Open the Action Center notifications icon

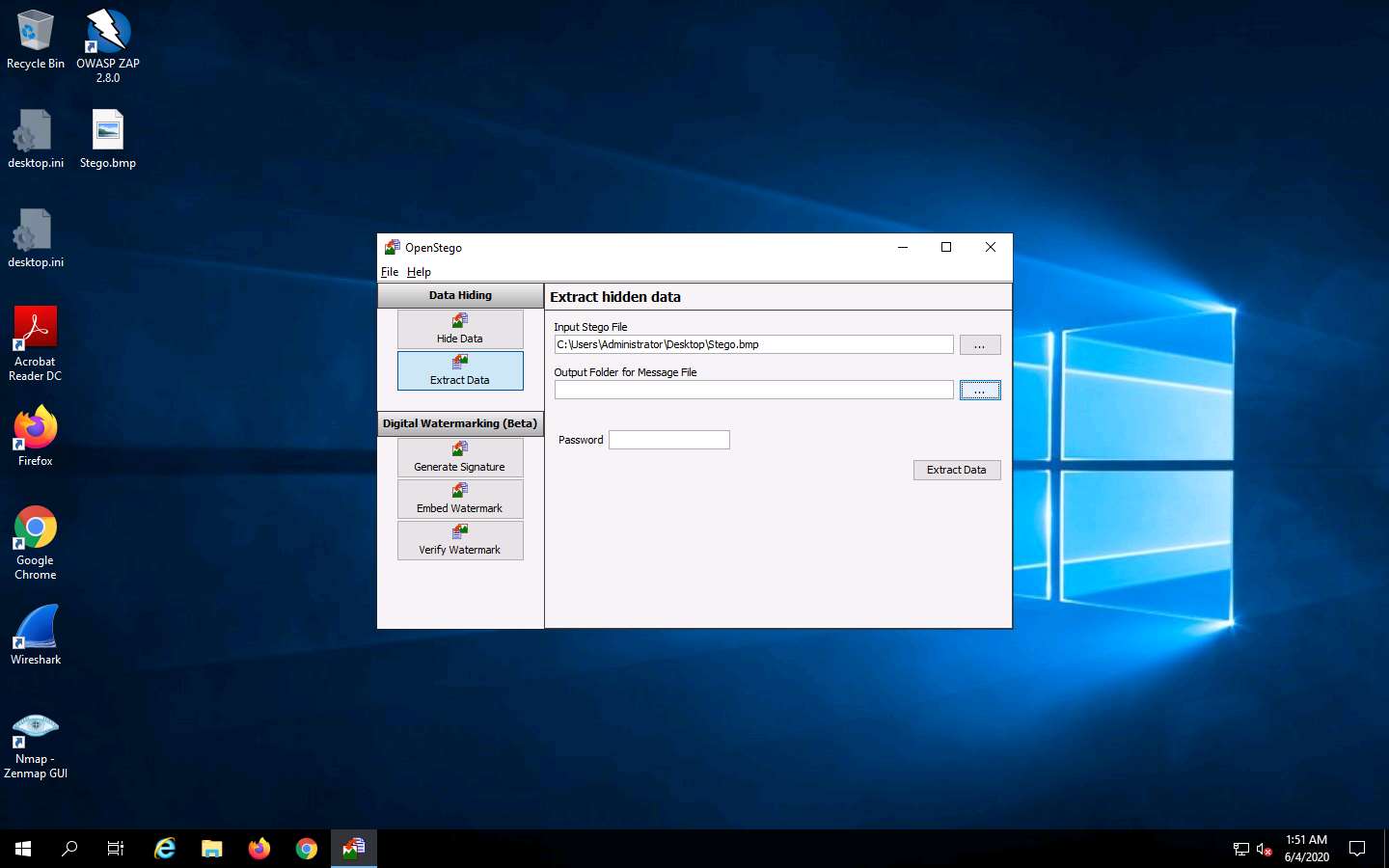coord(1357,849)
